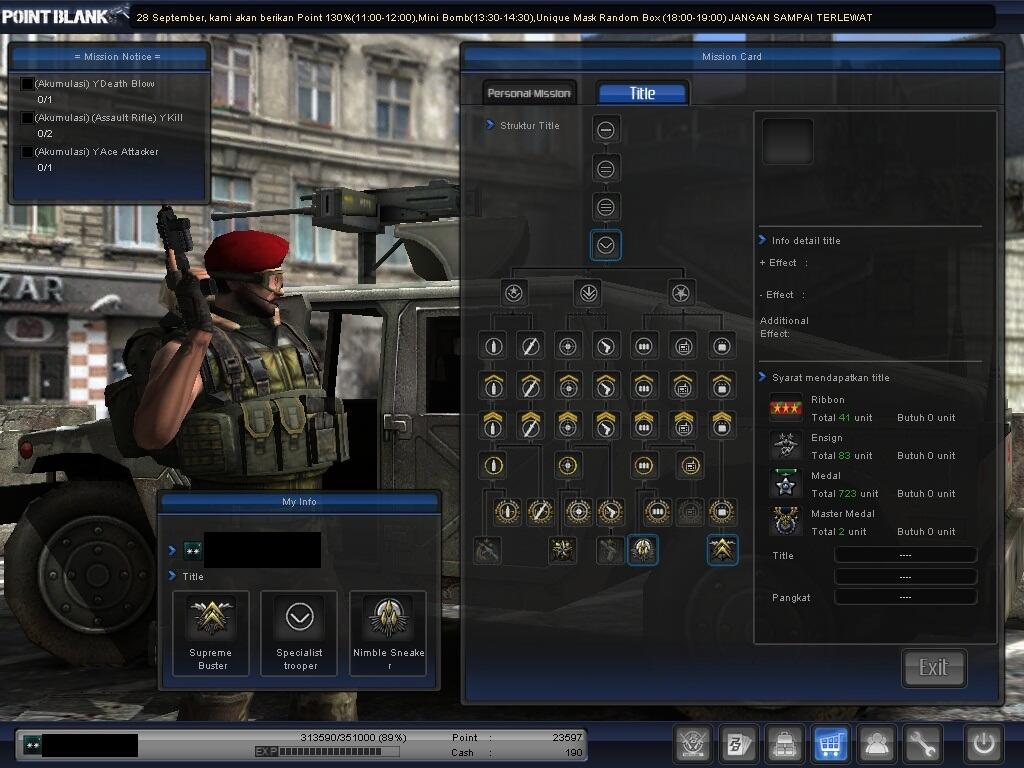1024x768 pixels.
Task: Select gold-ring magazine title
Action: tap(644, 466)
